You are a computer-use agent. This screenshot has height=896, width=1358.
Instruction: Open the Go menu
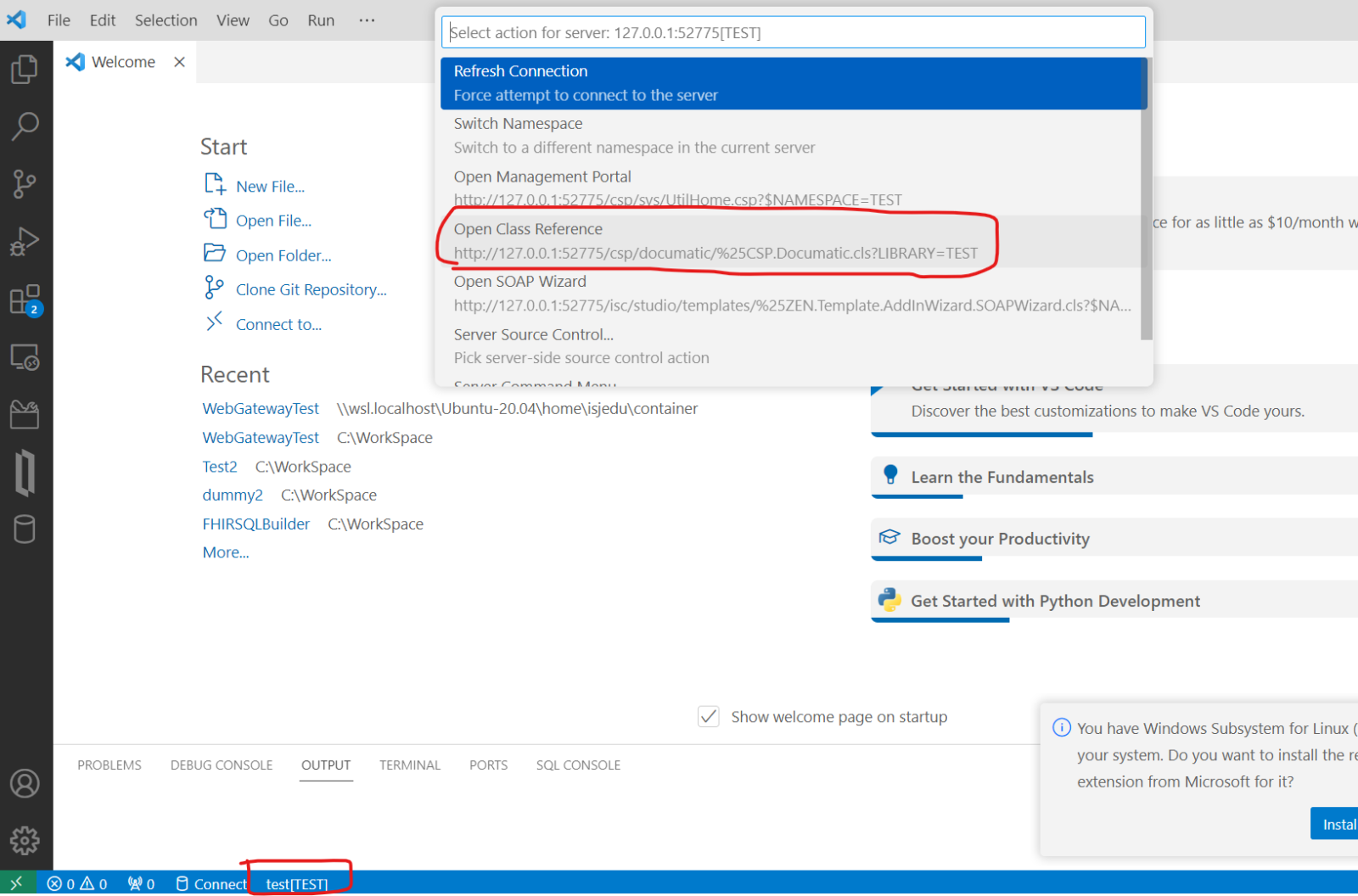[x=278, y=20]
